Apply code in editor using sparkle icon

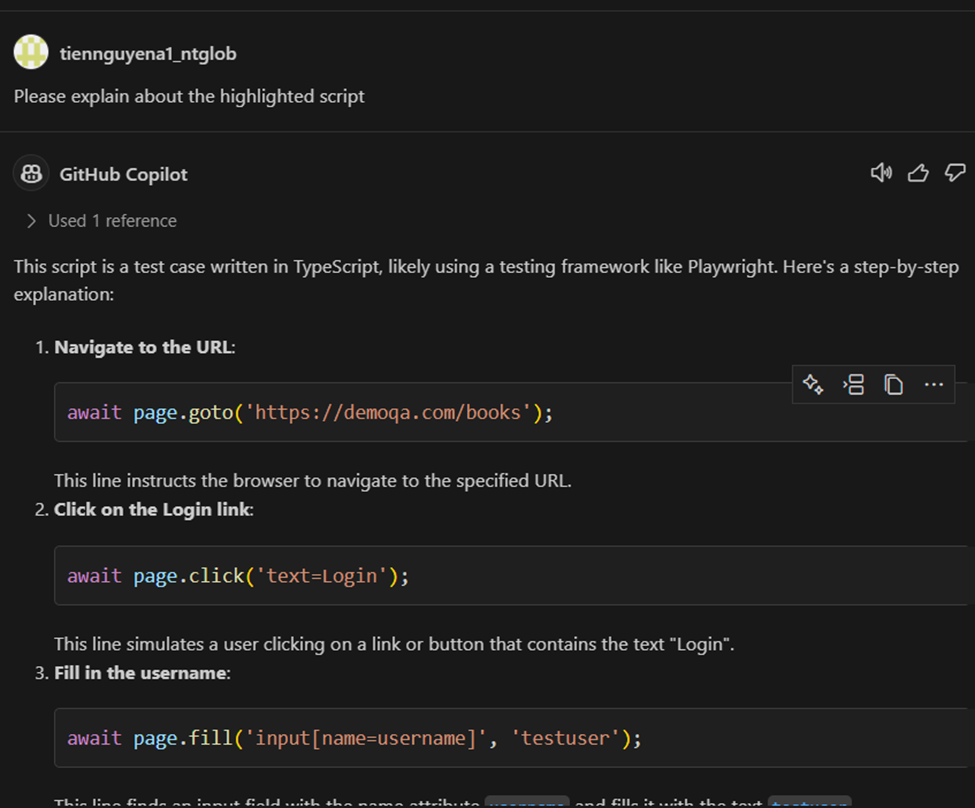(x=813, y=385)
